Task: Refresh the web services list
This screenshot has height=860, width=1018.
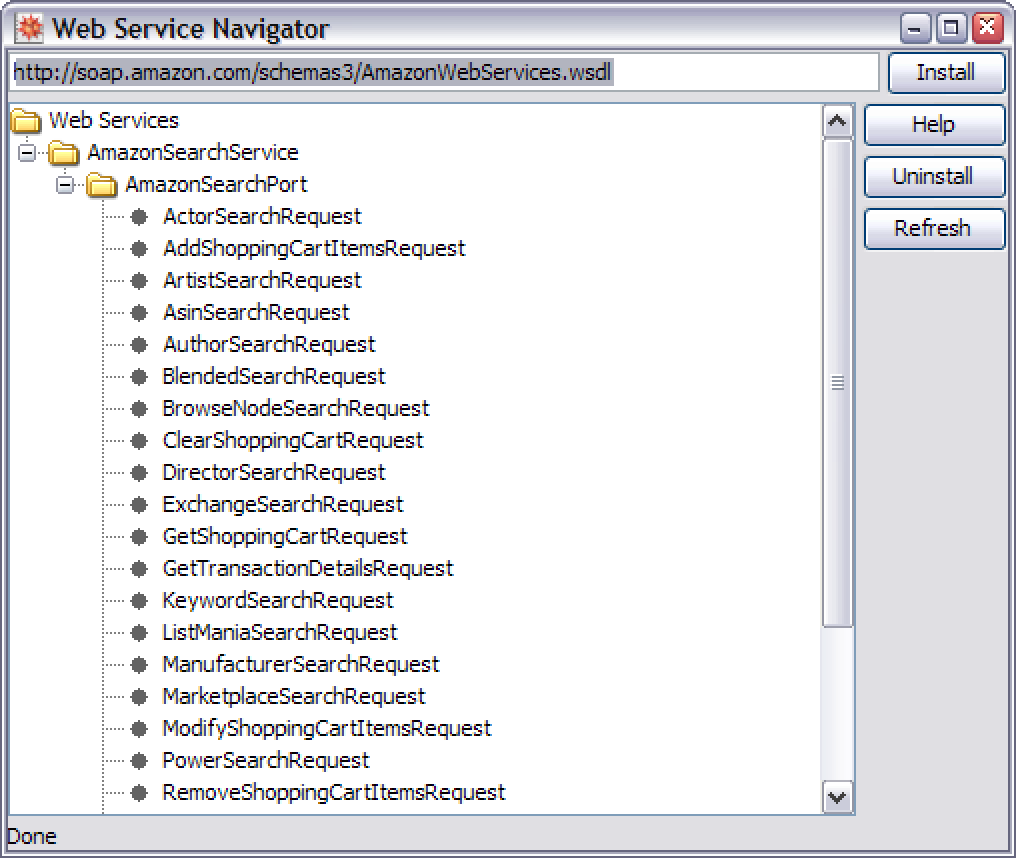Action: point(934,228)
